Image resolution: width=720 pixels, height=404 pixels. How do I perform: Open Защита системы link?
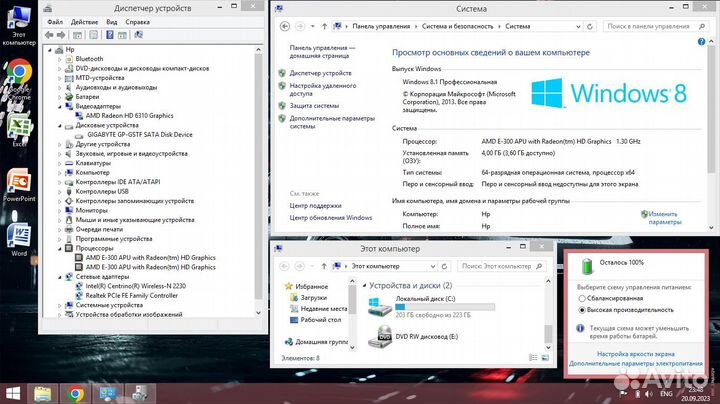(314, 106)
